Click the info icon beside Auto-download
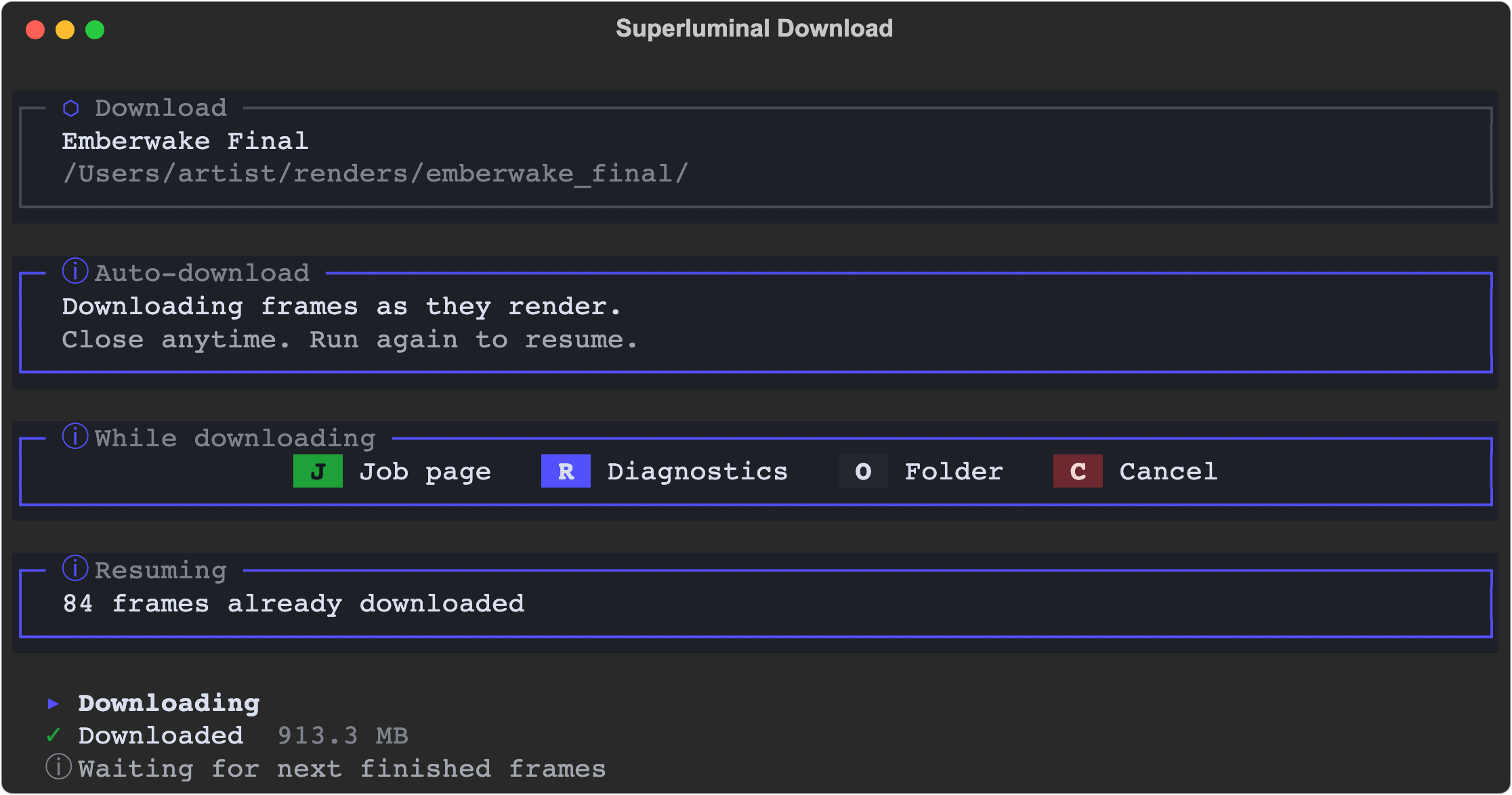This screenshot has width=1512, height=795. [x=75, y=271]
